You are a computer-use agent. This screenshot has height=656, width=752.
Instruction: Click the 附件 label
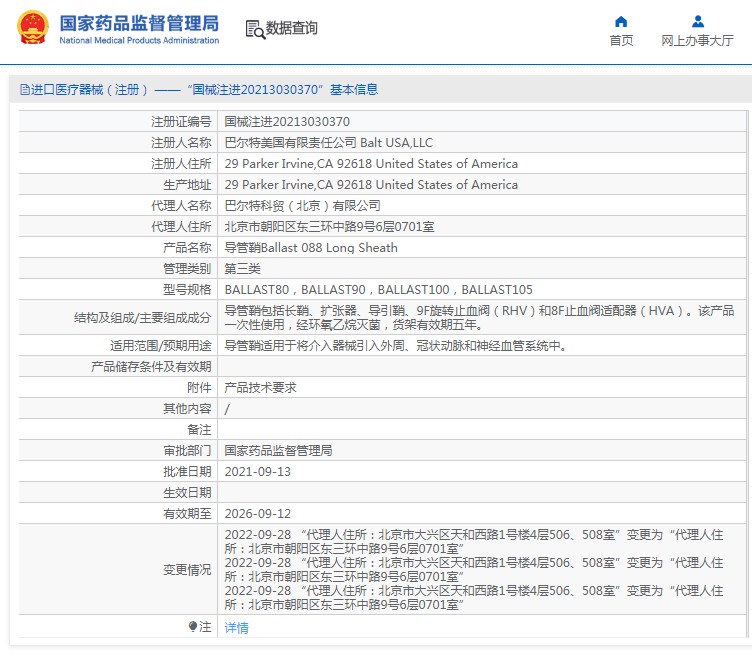(x=199, y=387)
